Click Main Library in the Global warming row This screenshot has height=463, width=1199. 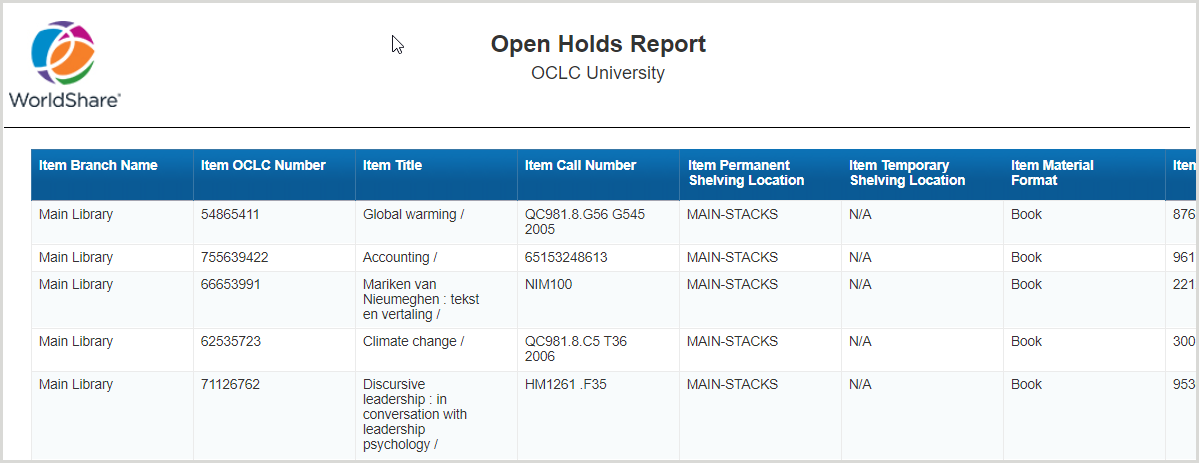pos(76,214)
